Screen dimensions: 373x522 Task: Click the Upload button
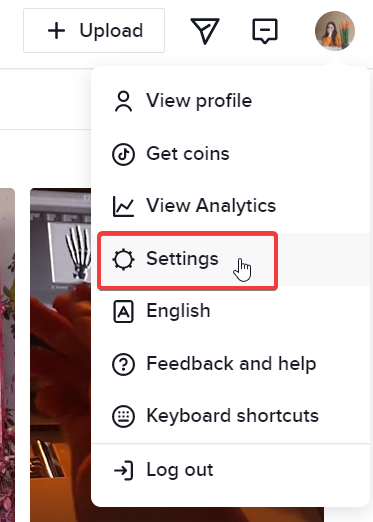pyautogui.click(x=94, y=31)
